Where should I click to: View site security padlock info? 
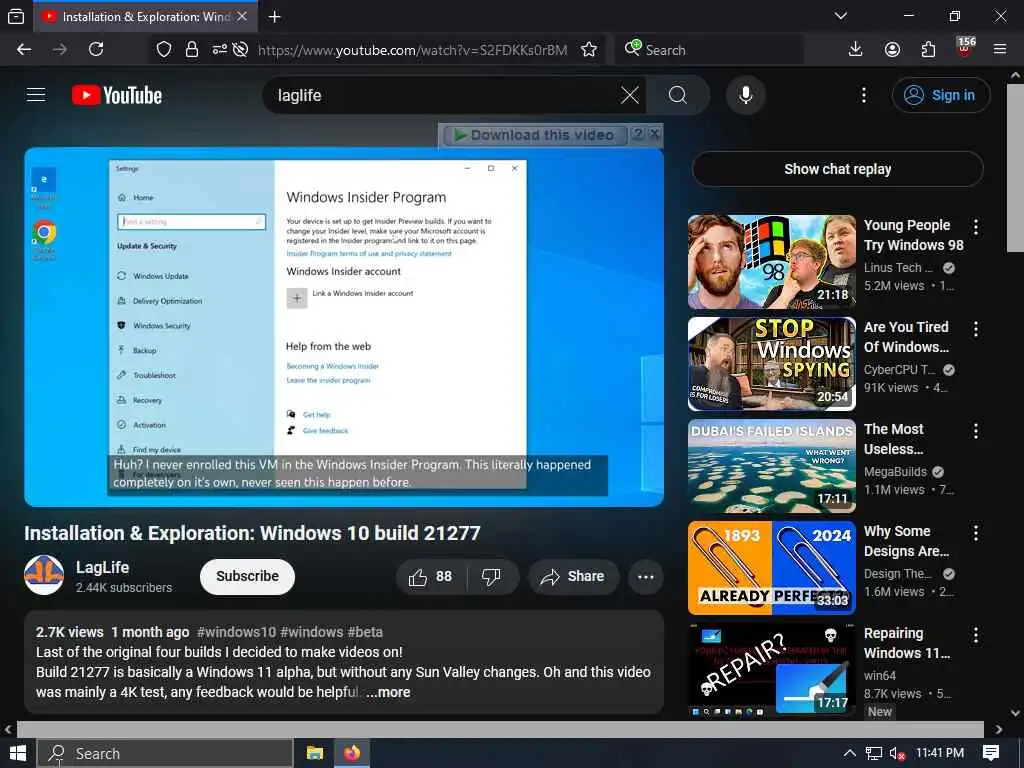[191, 50]
